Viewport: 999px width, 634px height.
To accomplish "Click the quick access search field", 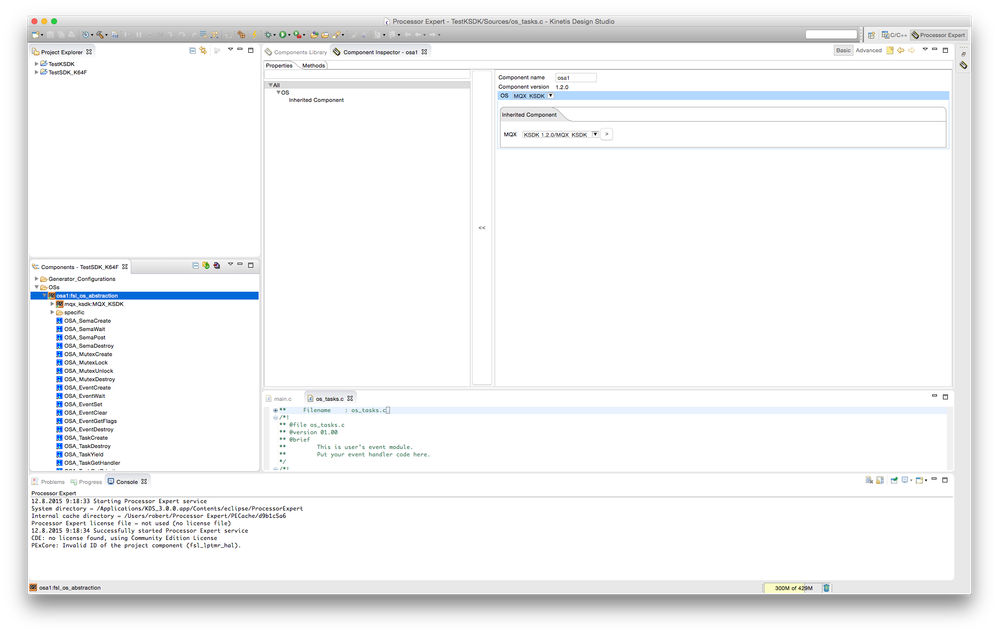I will tap(831, 34).
